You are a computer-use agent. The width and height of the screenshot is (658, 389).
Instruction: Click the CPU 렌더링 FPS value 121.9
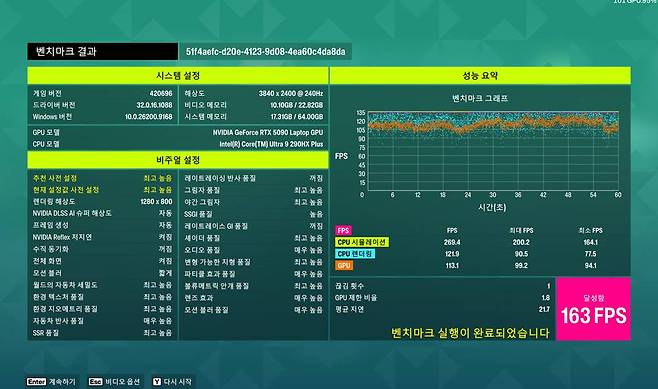click(452, 254)
